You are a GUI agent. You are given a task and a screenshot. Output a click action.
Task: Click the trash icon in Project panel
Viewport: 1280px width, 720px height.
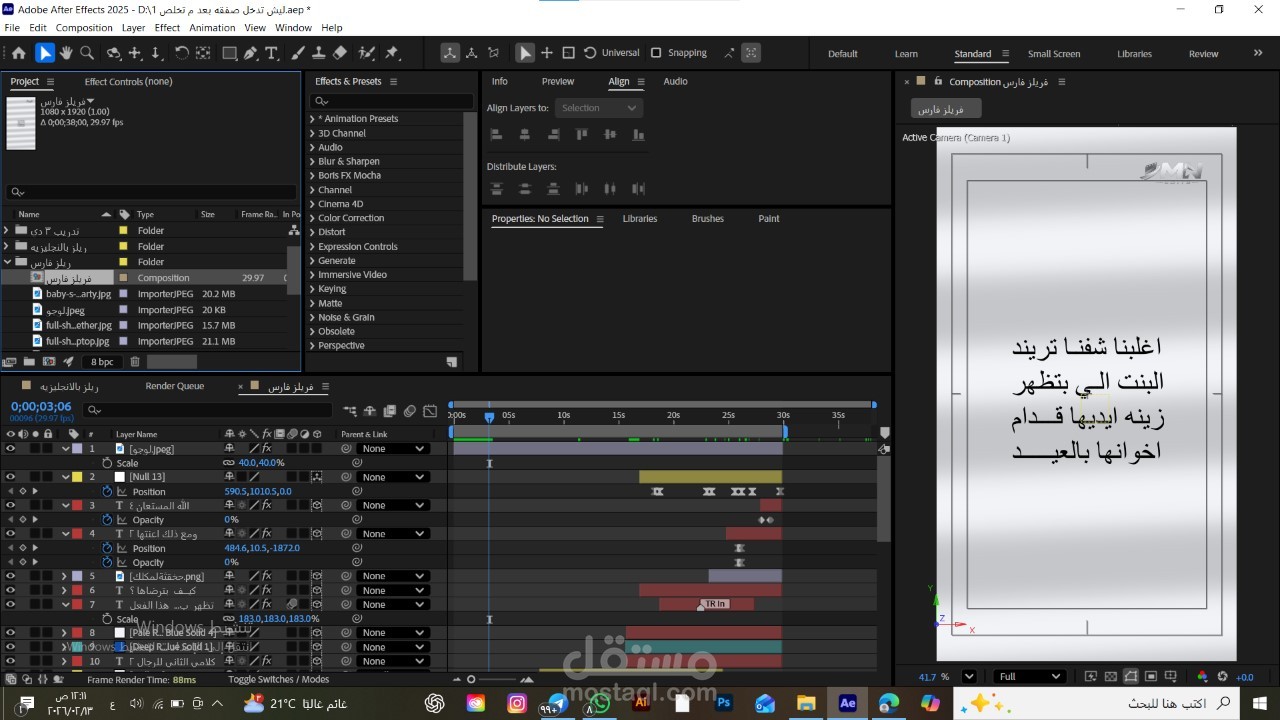136,362
